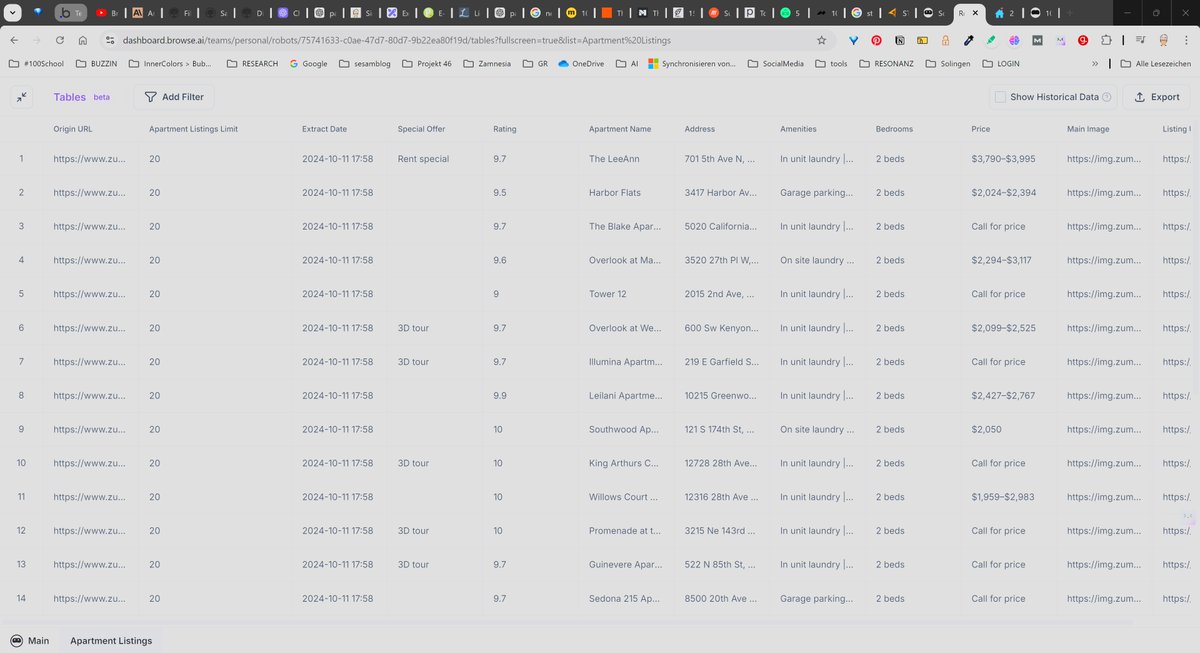
Task: Open the Projekt 46 bookmark folder
Action: click(x=427, y=63)
